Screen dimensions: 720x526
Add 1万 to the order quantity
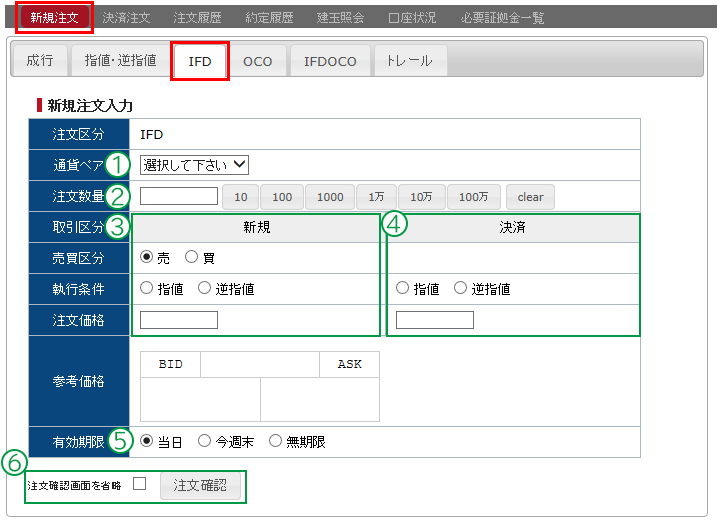point(376,197)
